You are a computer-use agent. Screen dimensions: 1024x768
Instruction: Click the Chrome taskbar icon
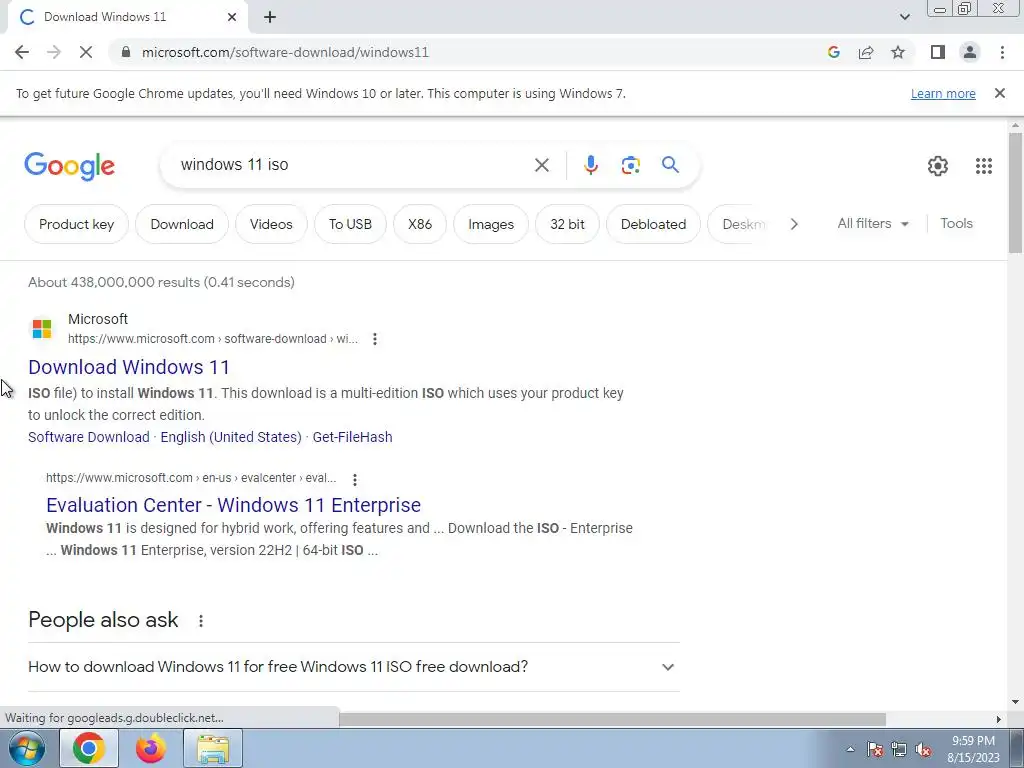coord(89,748)
